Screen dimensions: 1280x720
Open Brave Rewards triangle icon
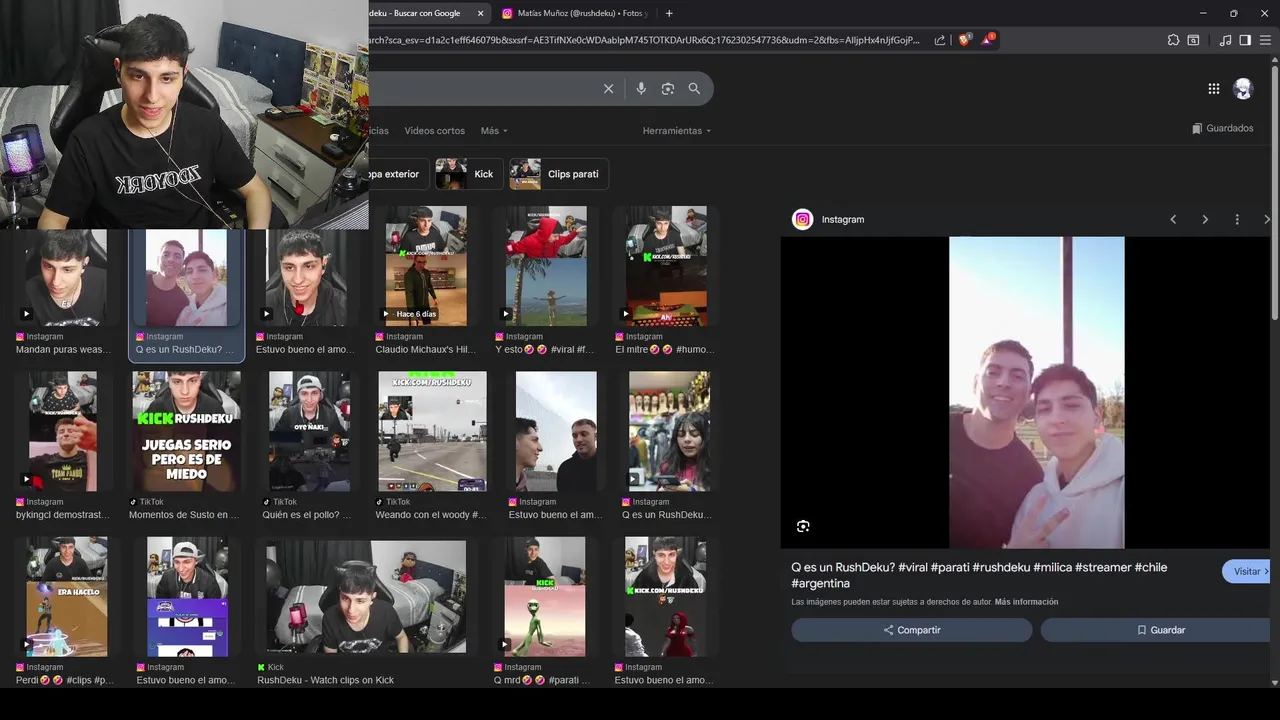pyautogui.click(x=988, y=40)
